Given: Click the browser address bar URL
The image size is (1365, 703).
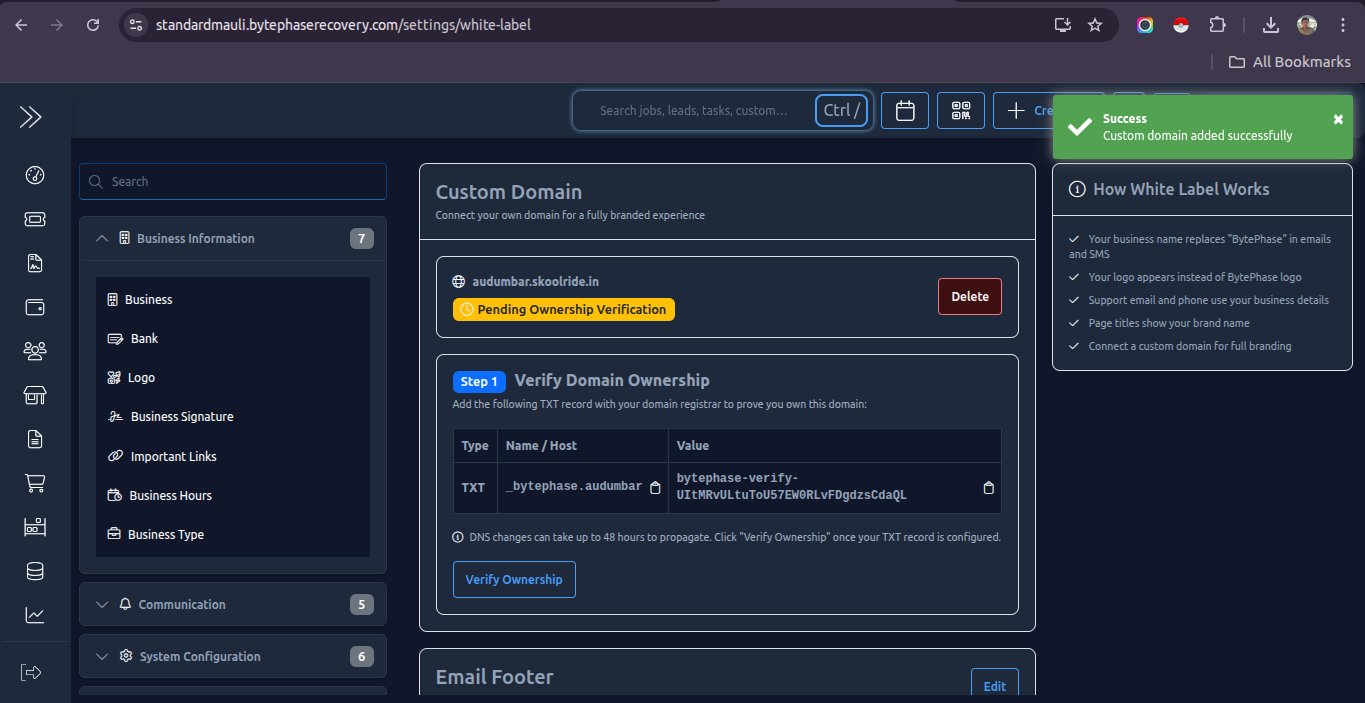Looking at the screenshot, I should [343, 25].
